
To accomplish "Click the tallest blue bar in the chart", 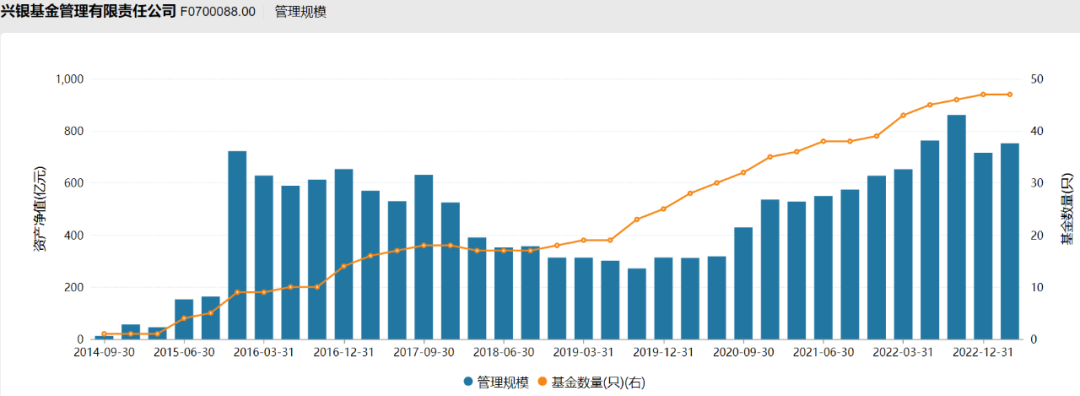I will 956,227.
